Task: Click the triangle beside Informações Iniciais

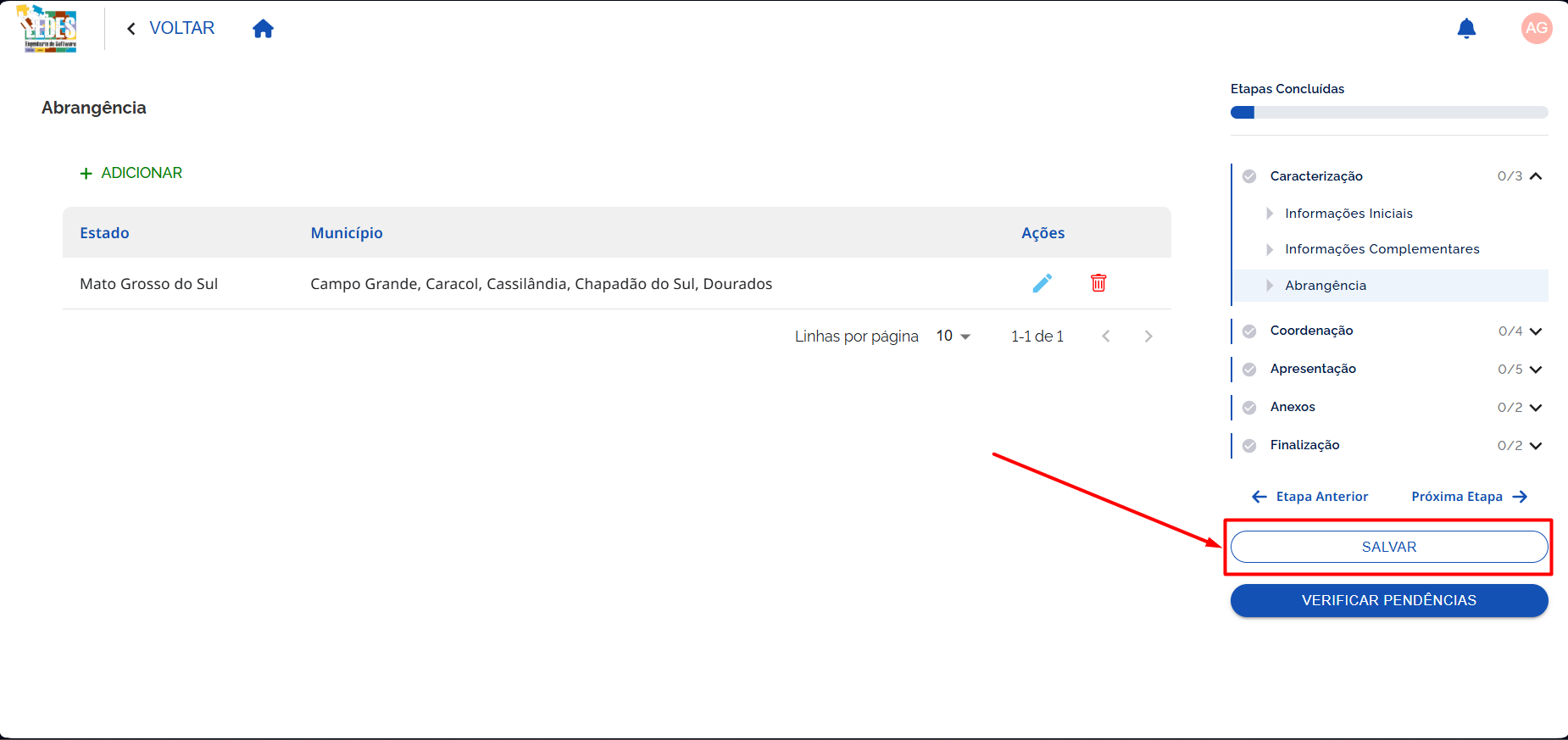Action: [x=1270, y=214]
